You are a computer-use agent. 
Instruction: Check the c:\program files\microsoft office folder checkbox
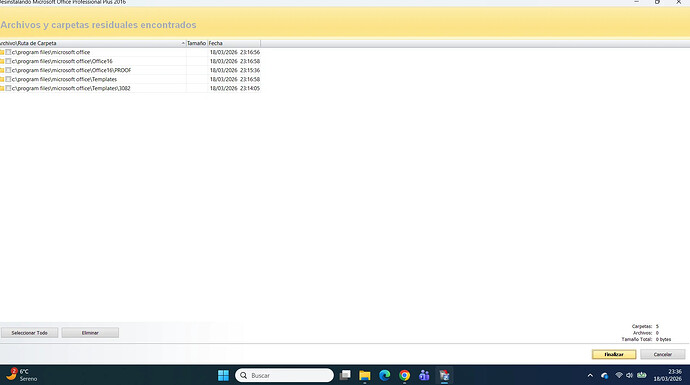tap(8, 52)
